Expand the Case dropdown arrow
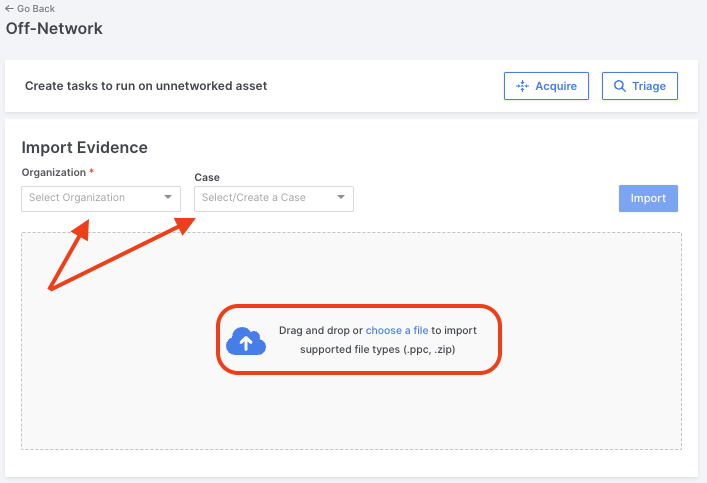Screen dimensions: 707x483 pos(341,197)
